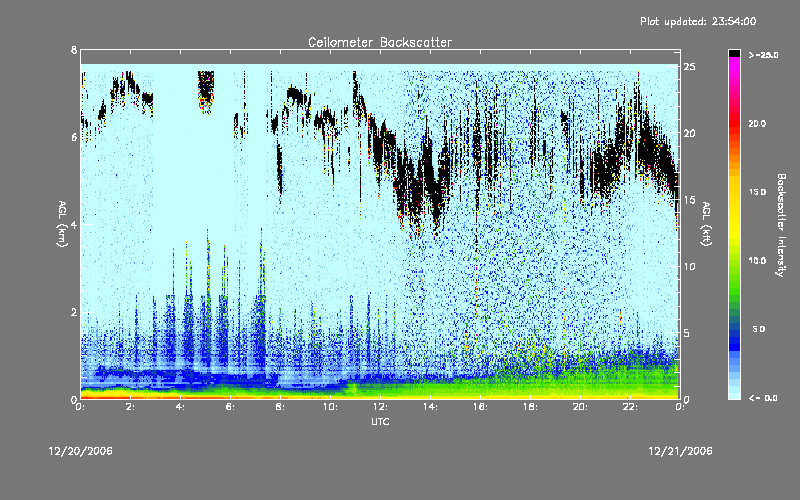800x500 pixels.
Task: Select the "12/21/2006" end date label
Action: [680, 451]
